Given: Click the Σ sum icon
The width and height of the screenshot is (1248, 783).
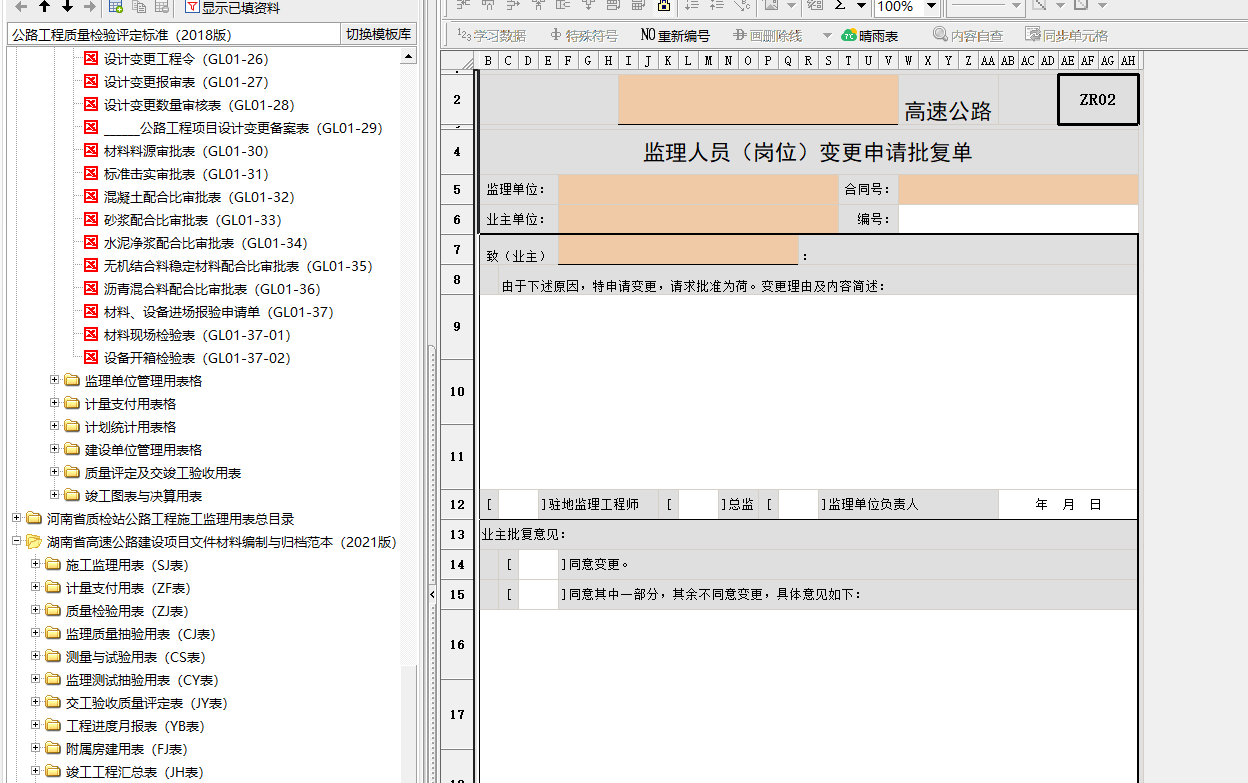Looking at the screenshot, I should (840, 6).
